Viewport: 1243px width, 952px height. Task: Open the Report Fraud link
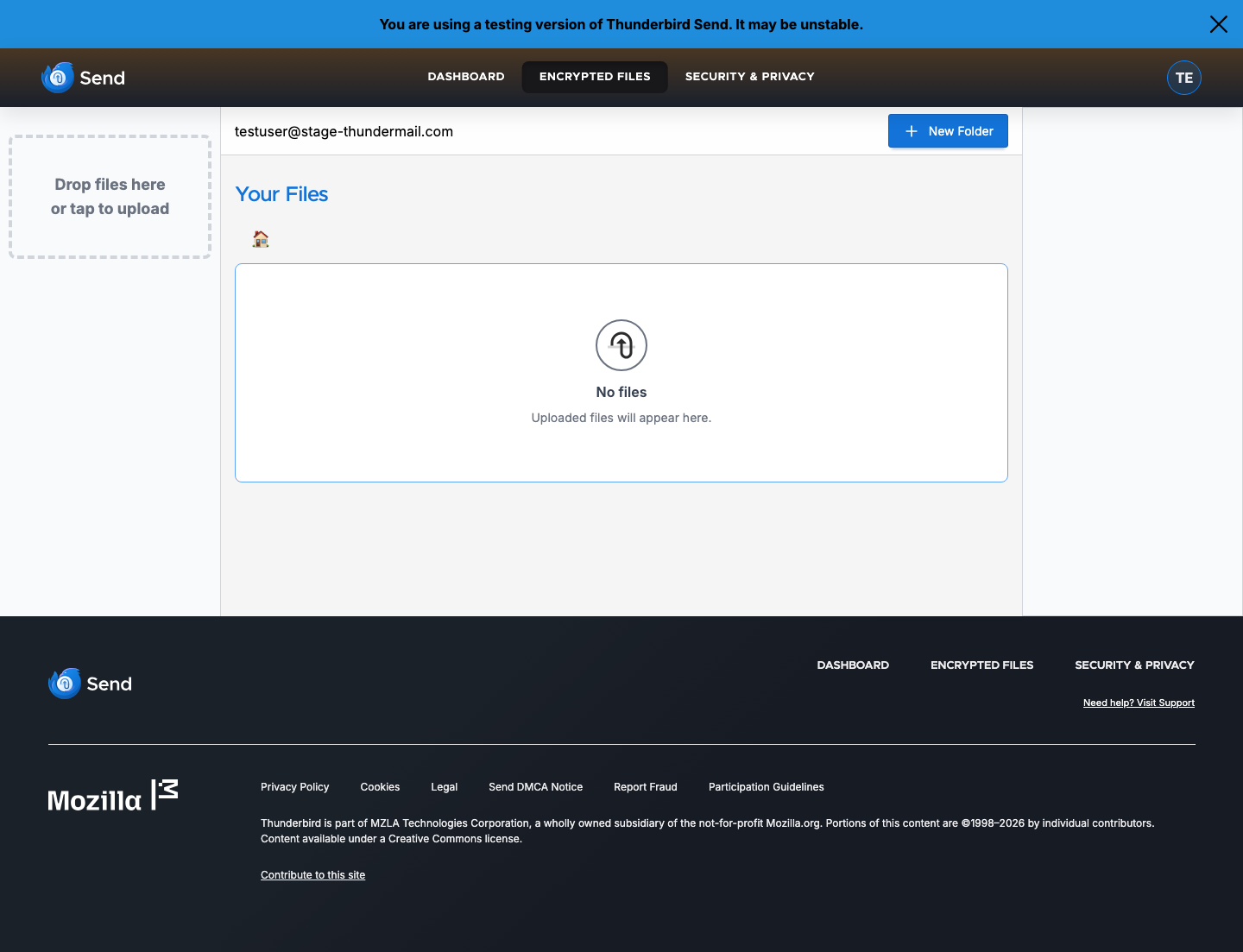(x=646, y=787)
